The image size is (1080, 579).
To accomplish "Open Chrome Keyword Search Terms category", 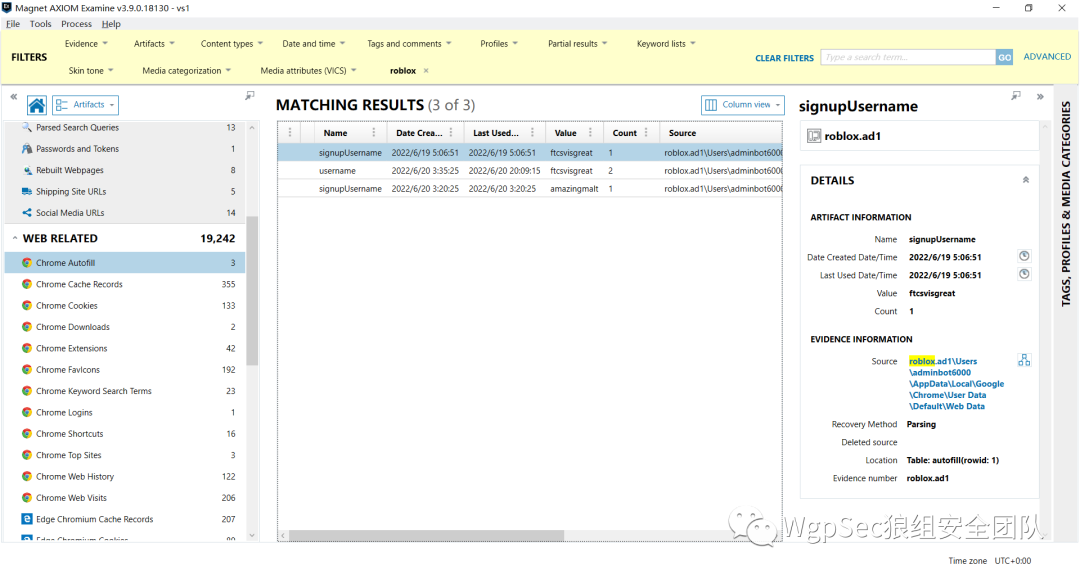I will [x=125, y=390].
